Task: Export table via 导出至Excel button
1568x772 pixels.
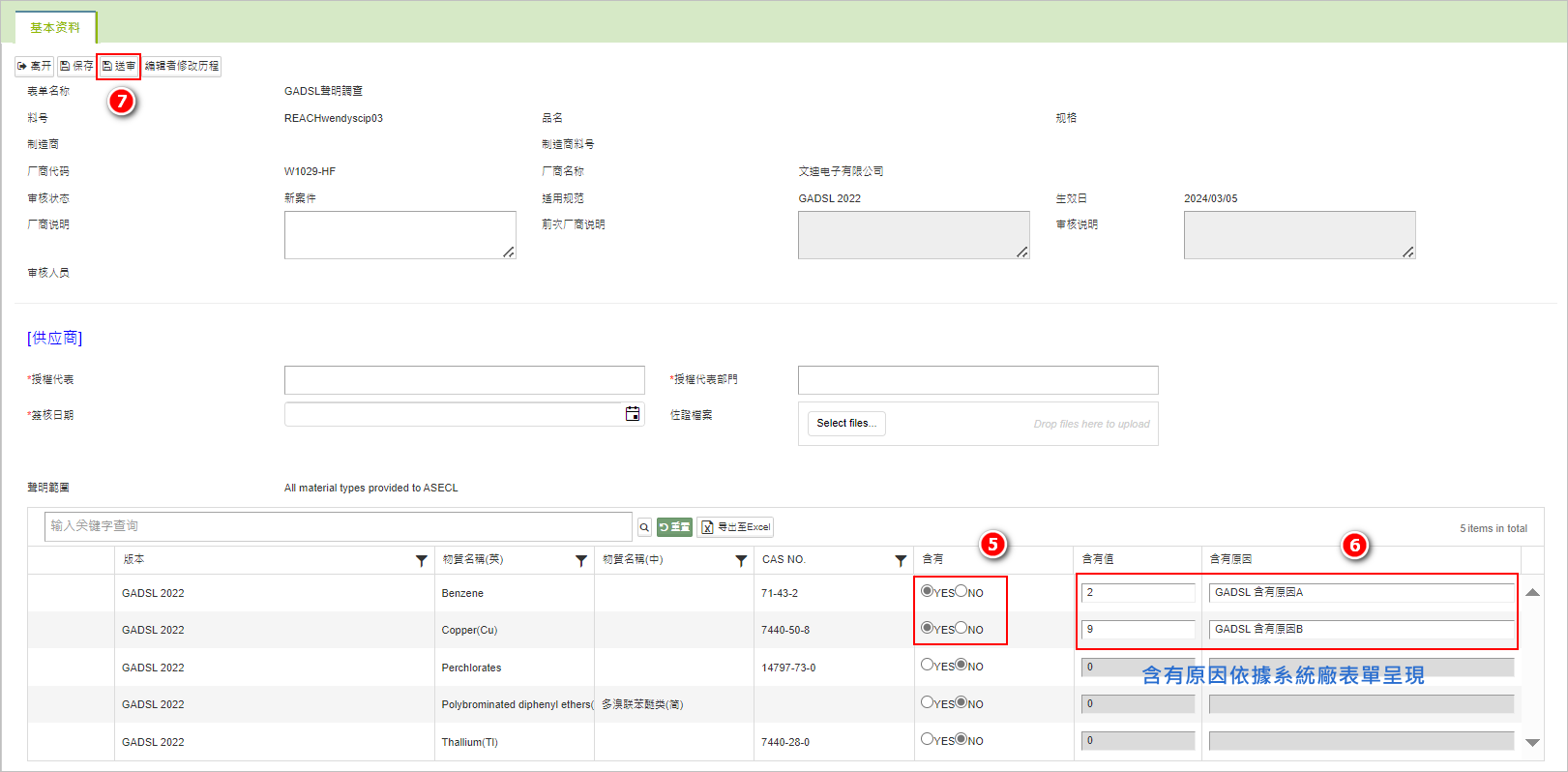Action: 735,527
